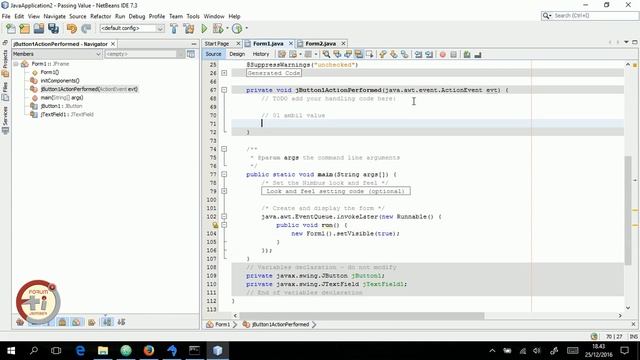This screenshot has height=360, width=640.
Task: Toggle Show Inherited Members in Navigator
Action: coord(20,322)
